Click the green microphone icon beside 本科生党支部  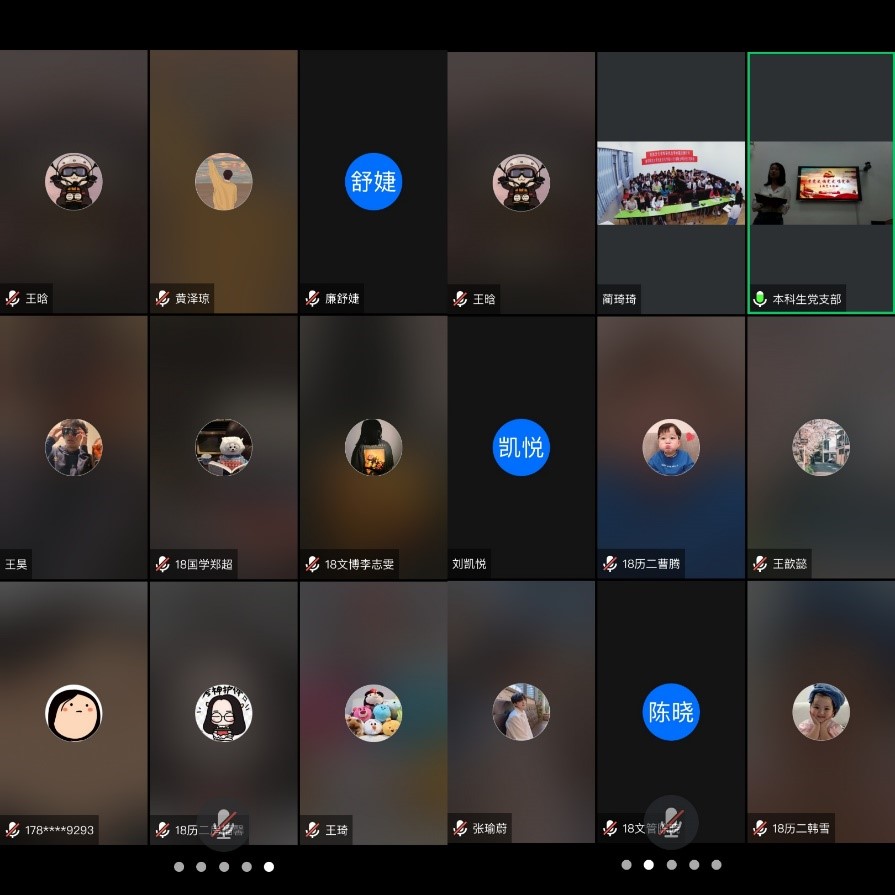tap(760, 299)
